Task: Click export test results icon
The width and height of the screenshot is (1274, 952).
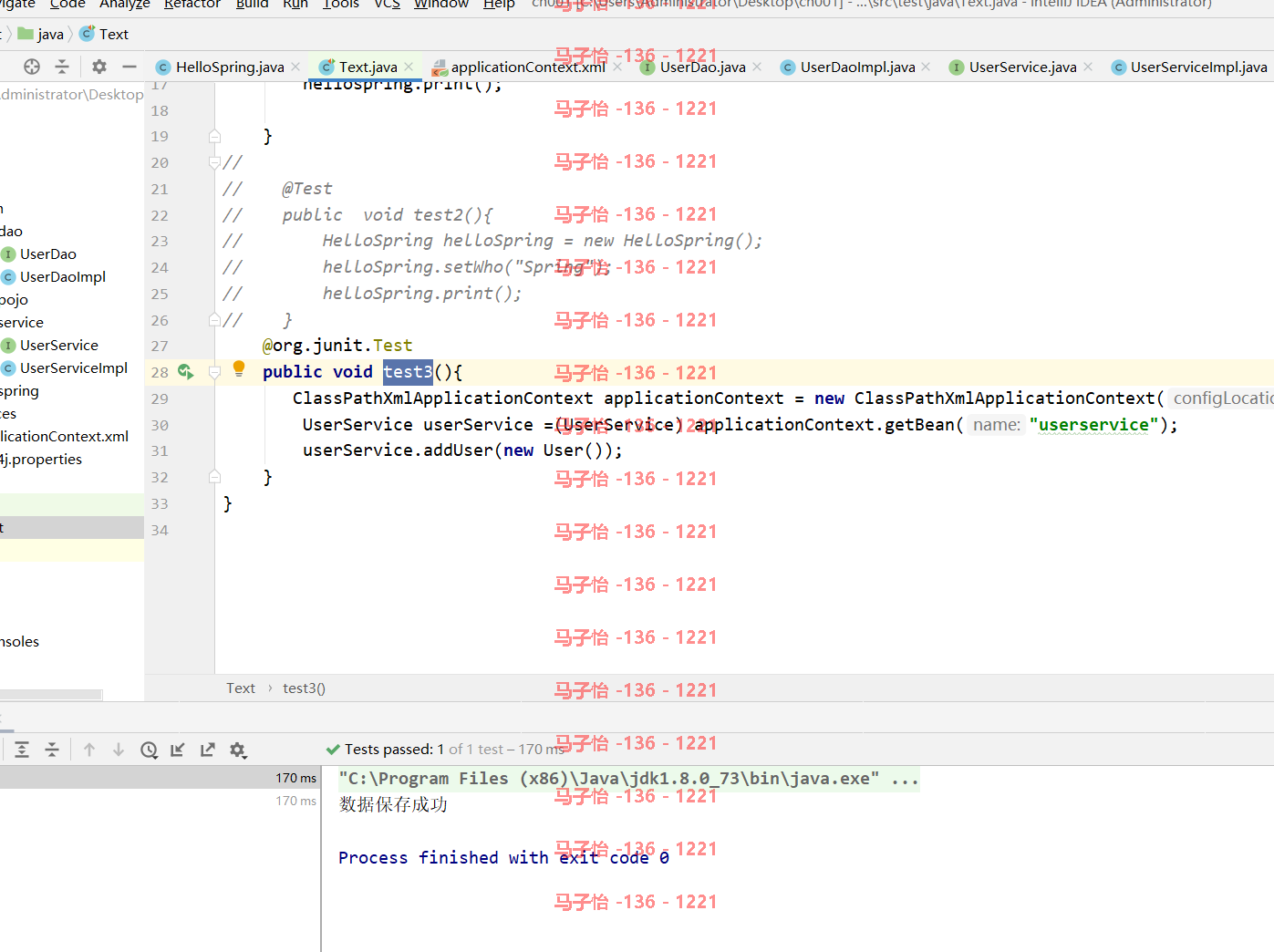Action: (x=208, y=750)
